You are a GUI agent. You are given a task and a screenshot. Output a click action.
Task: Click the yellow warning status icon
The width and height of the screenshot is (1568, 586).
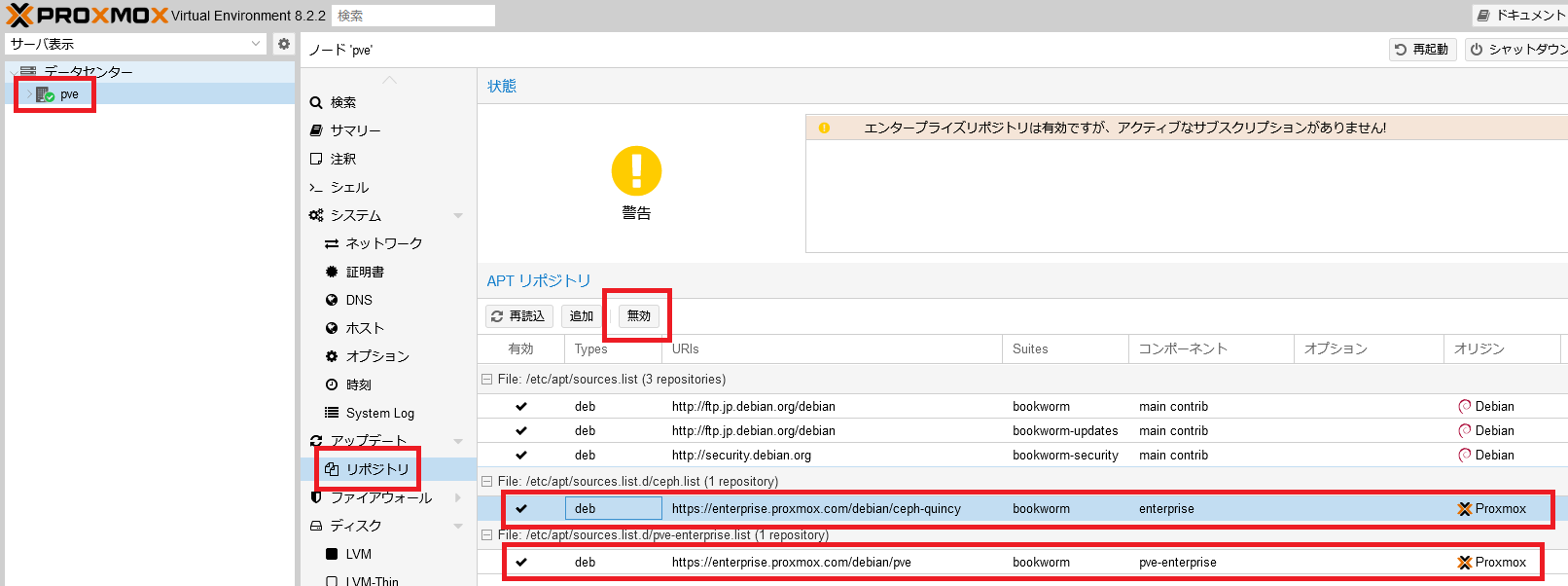[x=636, y=171]
